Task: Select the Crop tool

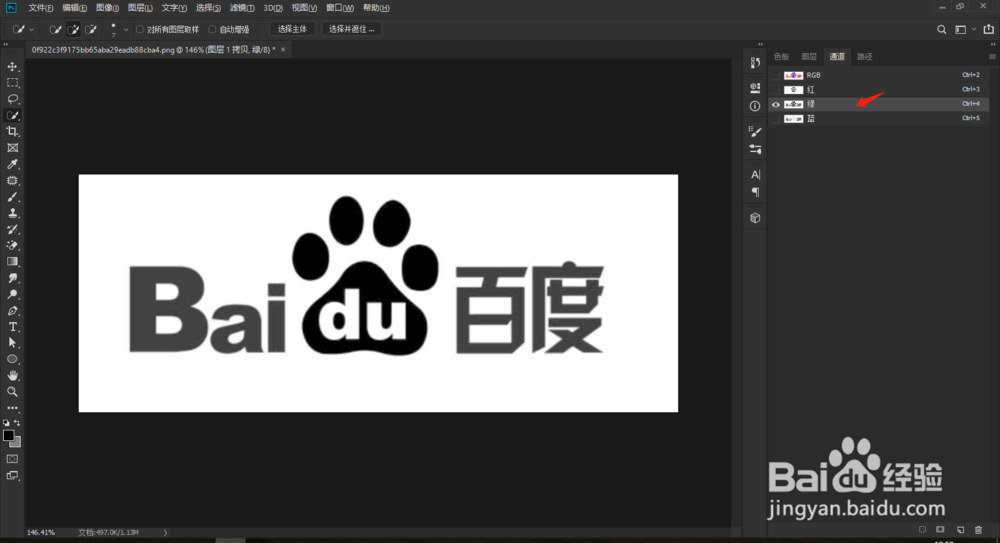Action: 12,131
